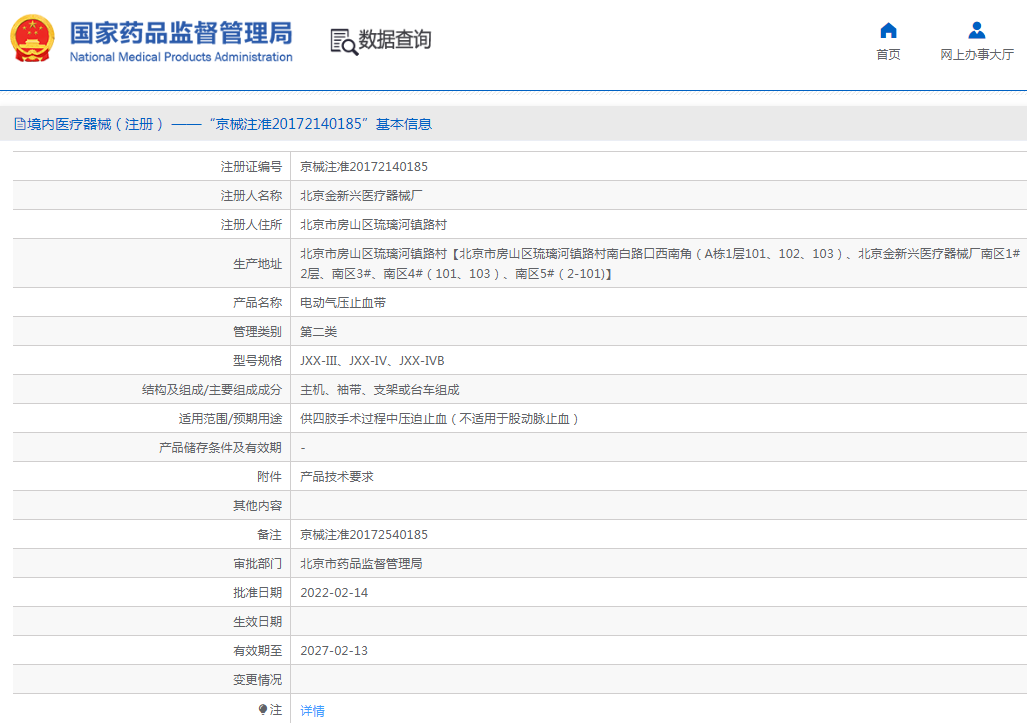1027x723 pixels.
Task: Click the approval date 2022-02-14
Action: coord(334,593)
